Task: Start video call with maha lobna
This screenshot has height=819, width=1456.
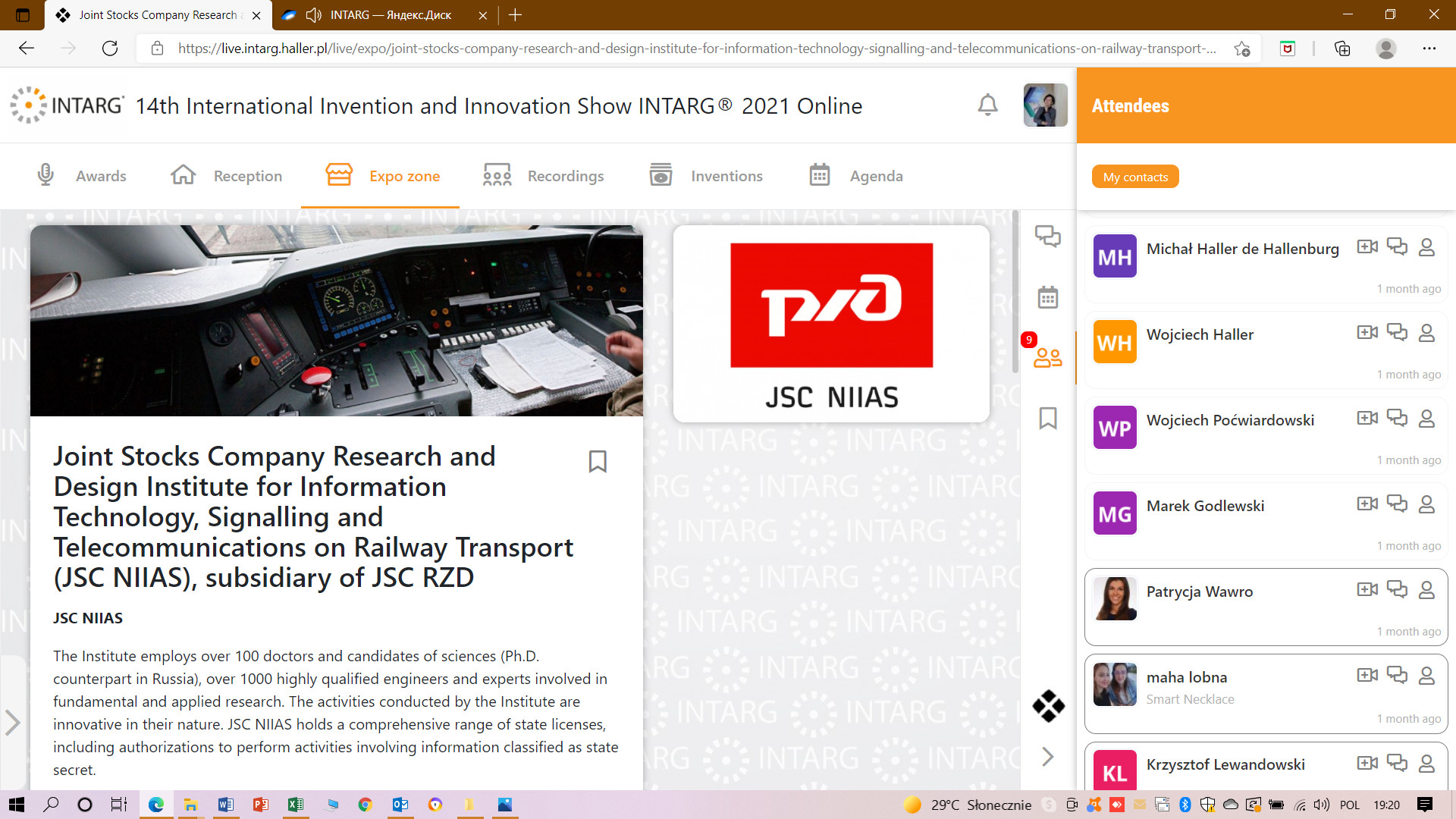Action: [1367, 675]
